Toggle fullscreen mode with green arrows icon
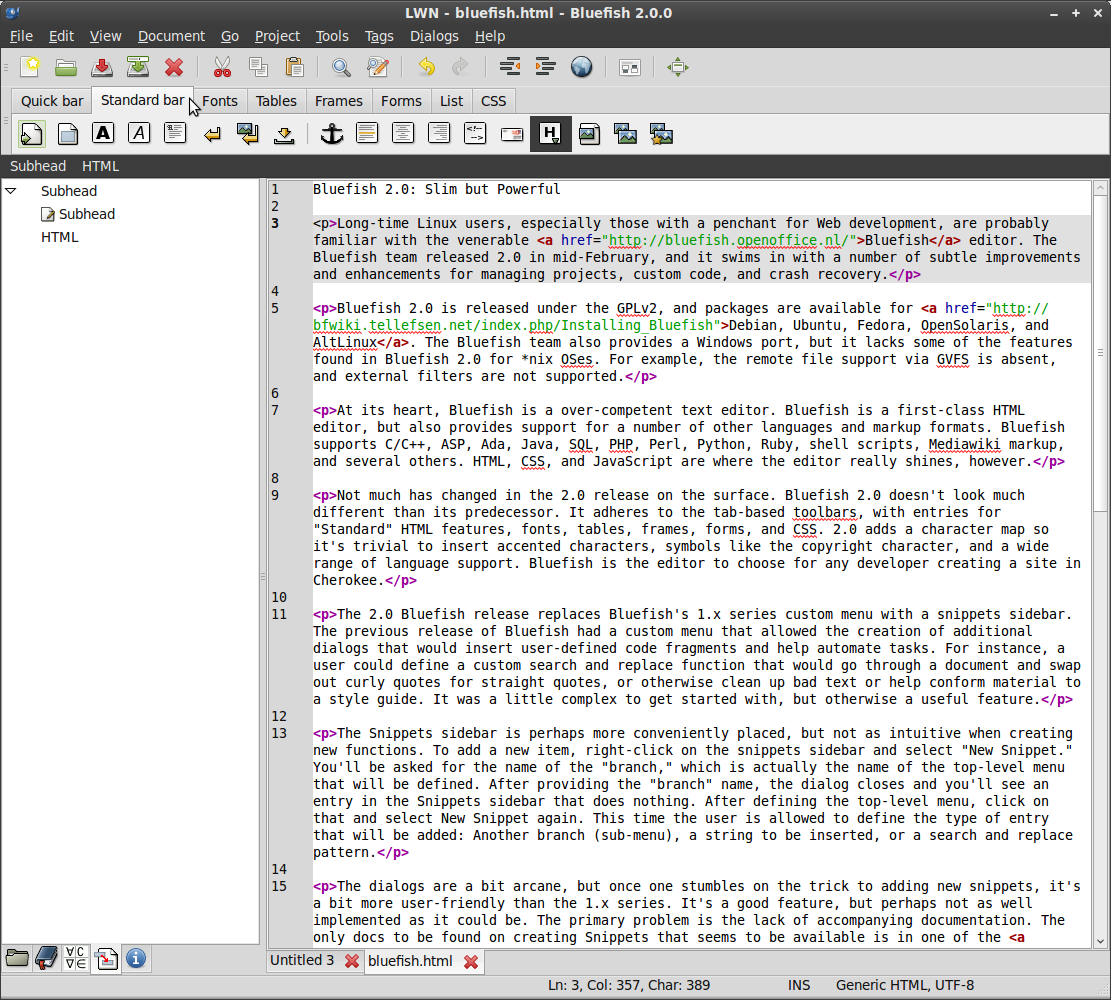Screen dimensions: 1111x1000 (x=678, y=67)
